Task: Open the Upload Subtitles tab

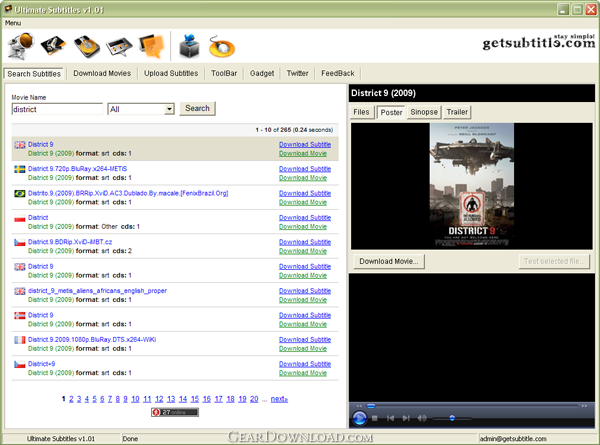Action: point(171,73)
